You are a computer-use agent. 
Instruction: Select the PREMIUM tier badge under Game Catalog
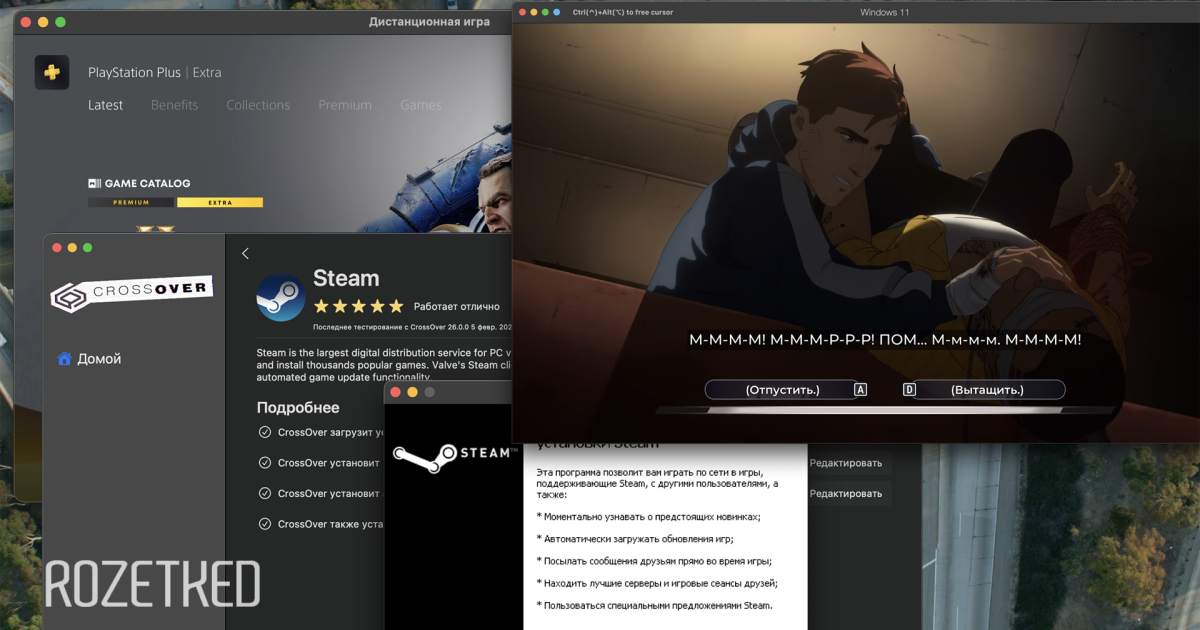131,202
